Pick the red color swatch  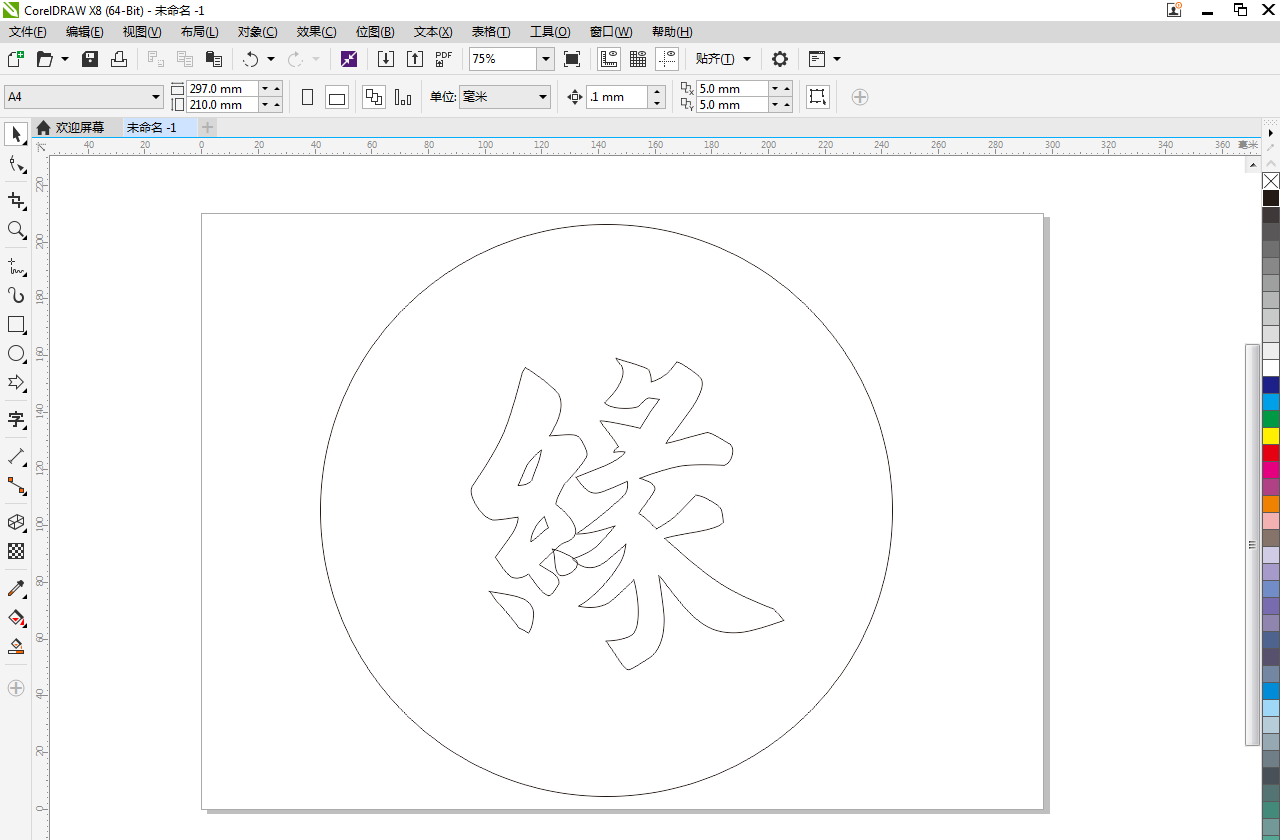(1271, 453)
